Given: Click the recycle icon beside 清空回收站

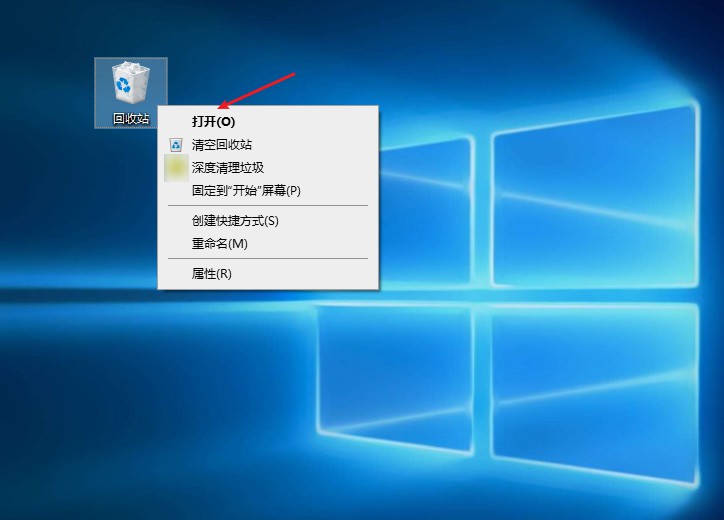Looking at the screenshot, I should pos(176,145).
